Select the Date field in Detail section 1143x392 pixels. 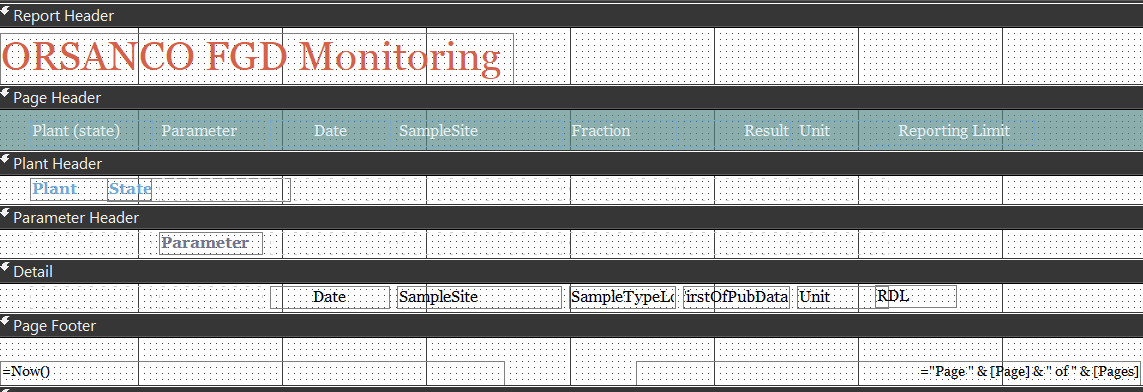click(330, 297)
